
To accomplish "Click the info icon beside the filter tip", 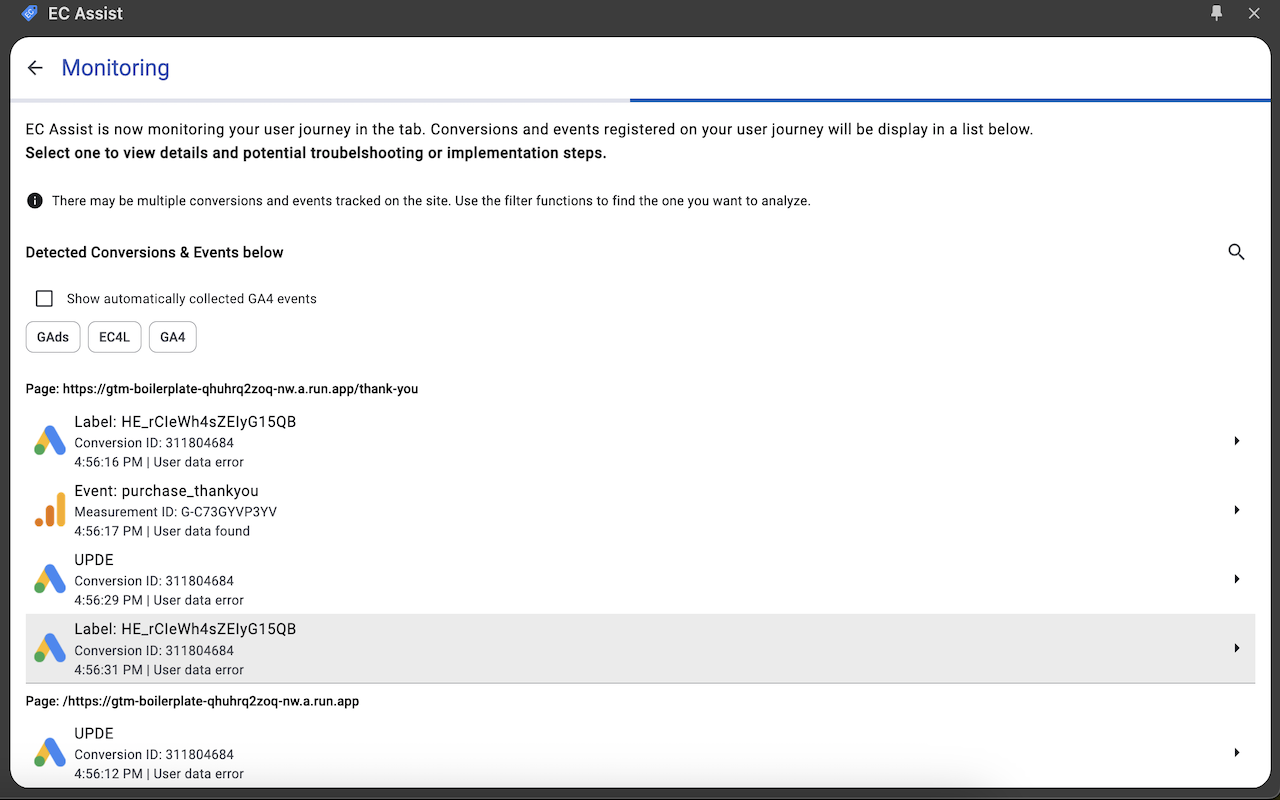I will point(34,200).
